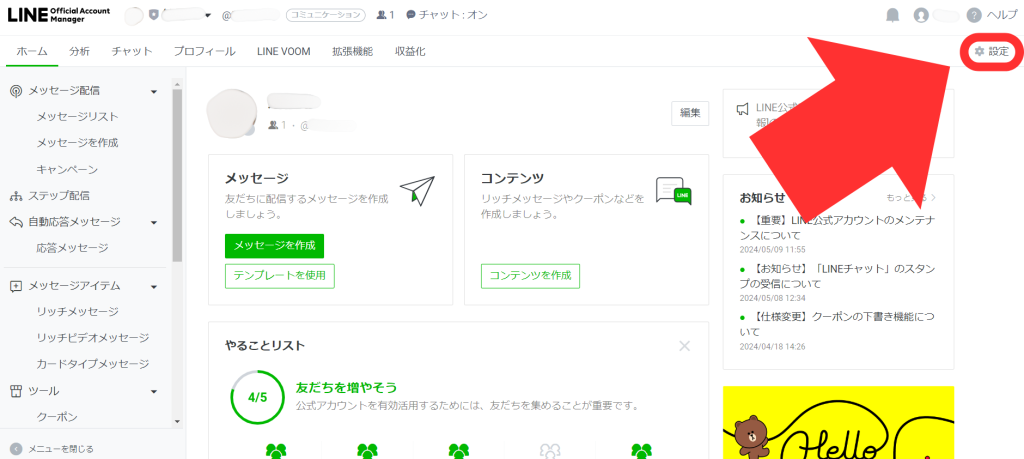Screen dimensions: 1024x459
Task: Click the LINE Official Account Manager logo
Action: point(59,14)
